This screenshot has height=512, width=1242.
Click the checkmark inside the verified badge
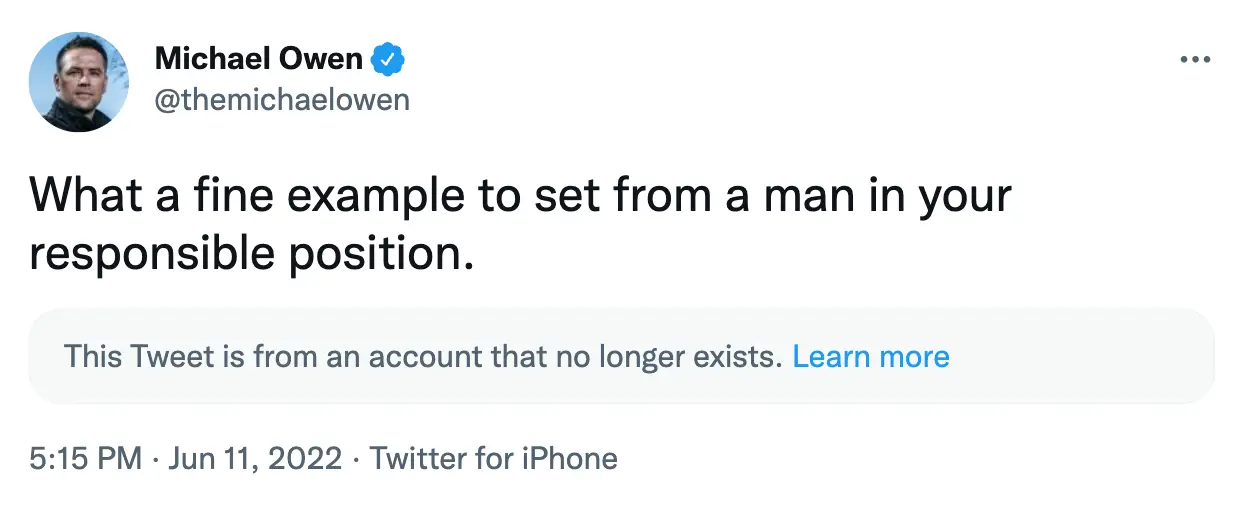388,60
